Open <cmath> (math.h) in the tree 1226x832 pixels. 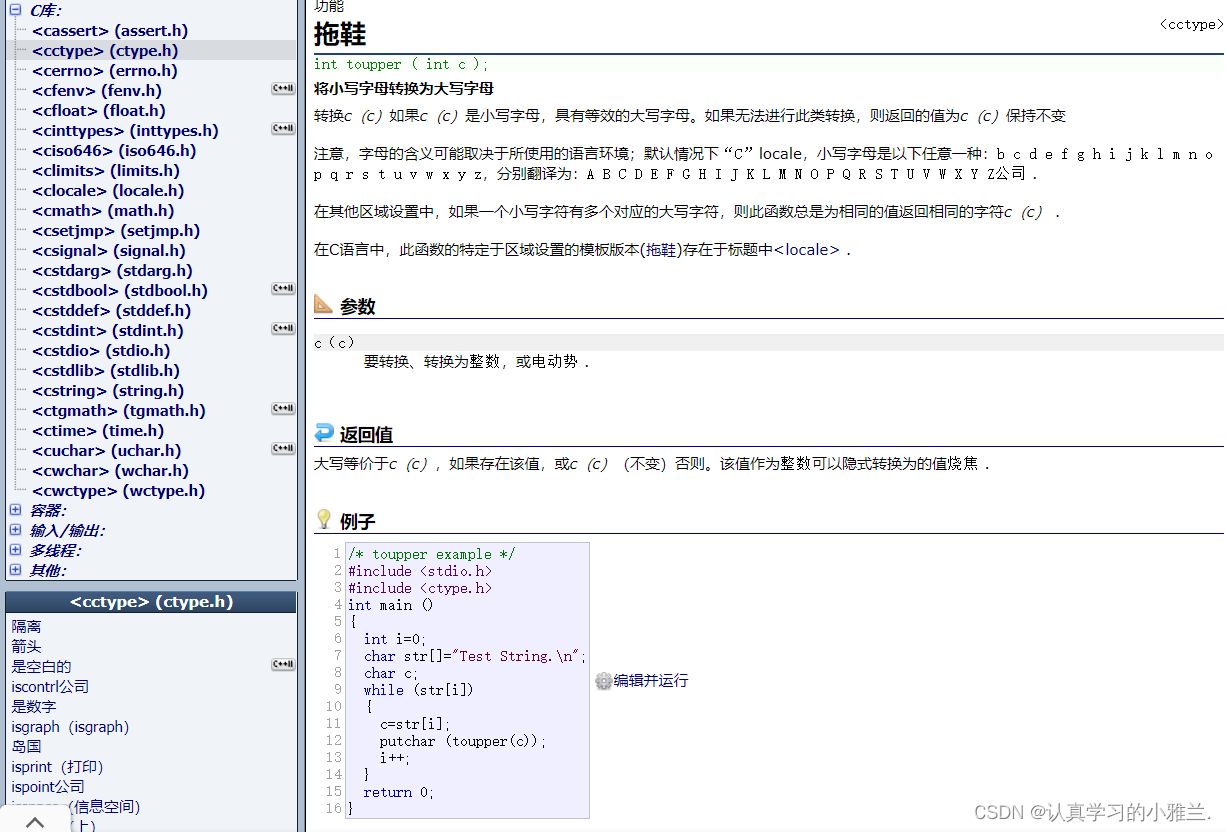(x=102, y=211)
